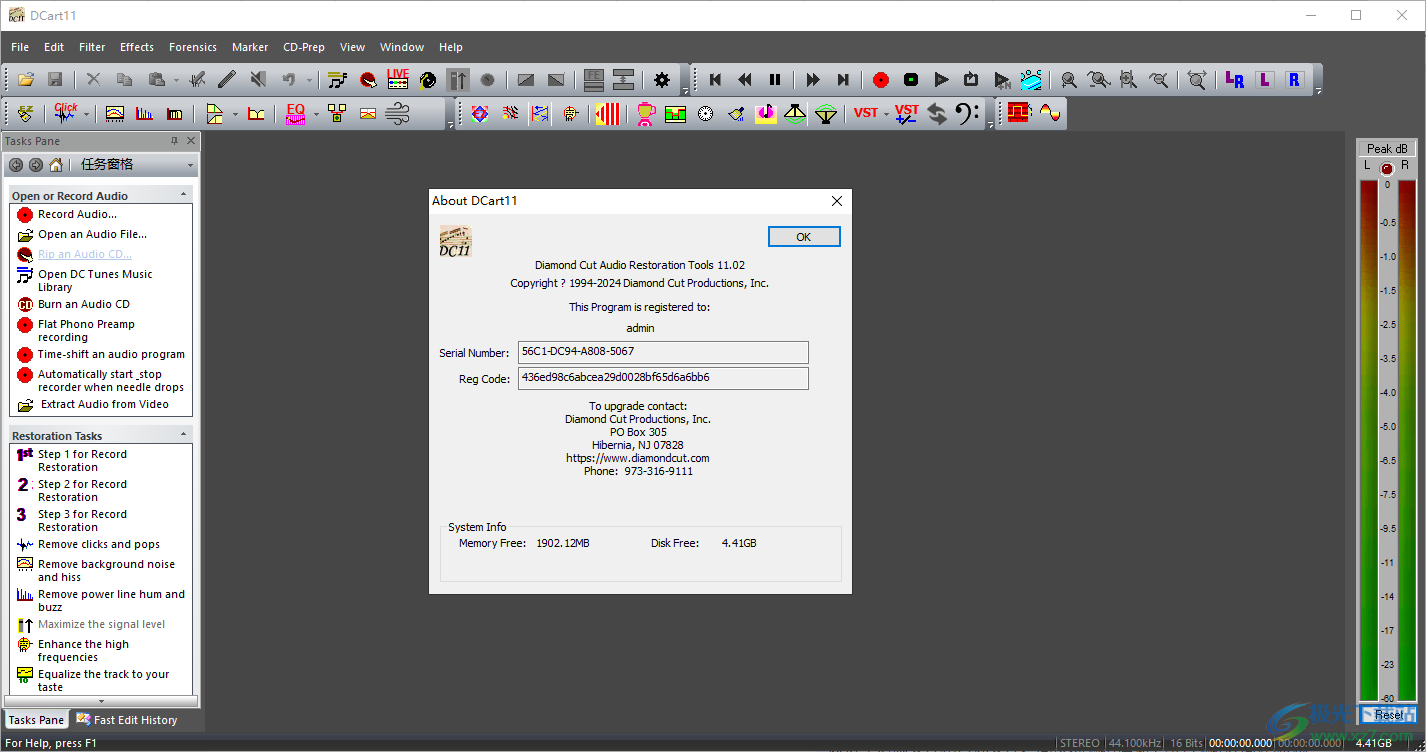Screen dimensions: 1426x752
Task: Open the LIVE mode icon in toolbar
Action: tap(398, 80)
